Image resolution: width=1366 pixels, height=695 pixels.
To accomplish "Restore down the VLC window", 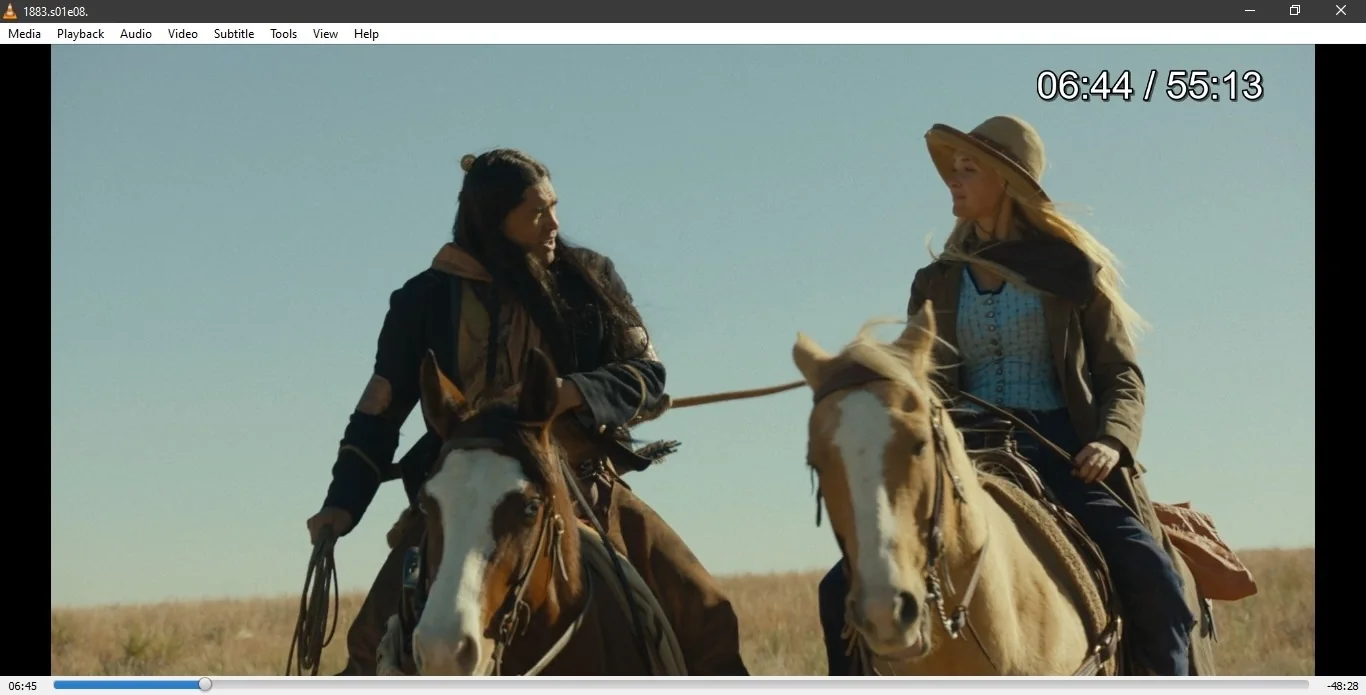I will coord(1295,11).
